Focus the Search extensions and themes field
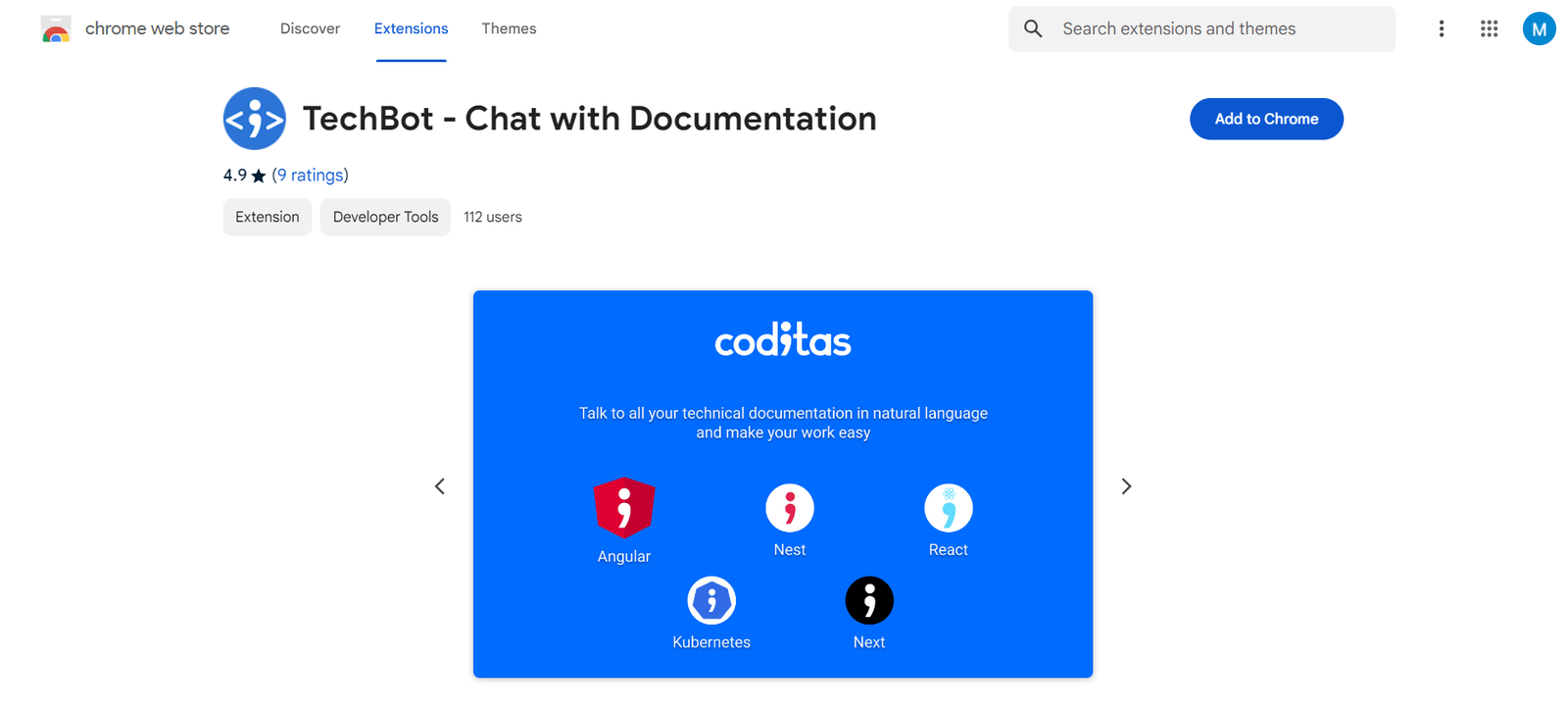Screen dimensions: 1568x709 (x=1215, y=29)
